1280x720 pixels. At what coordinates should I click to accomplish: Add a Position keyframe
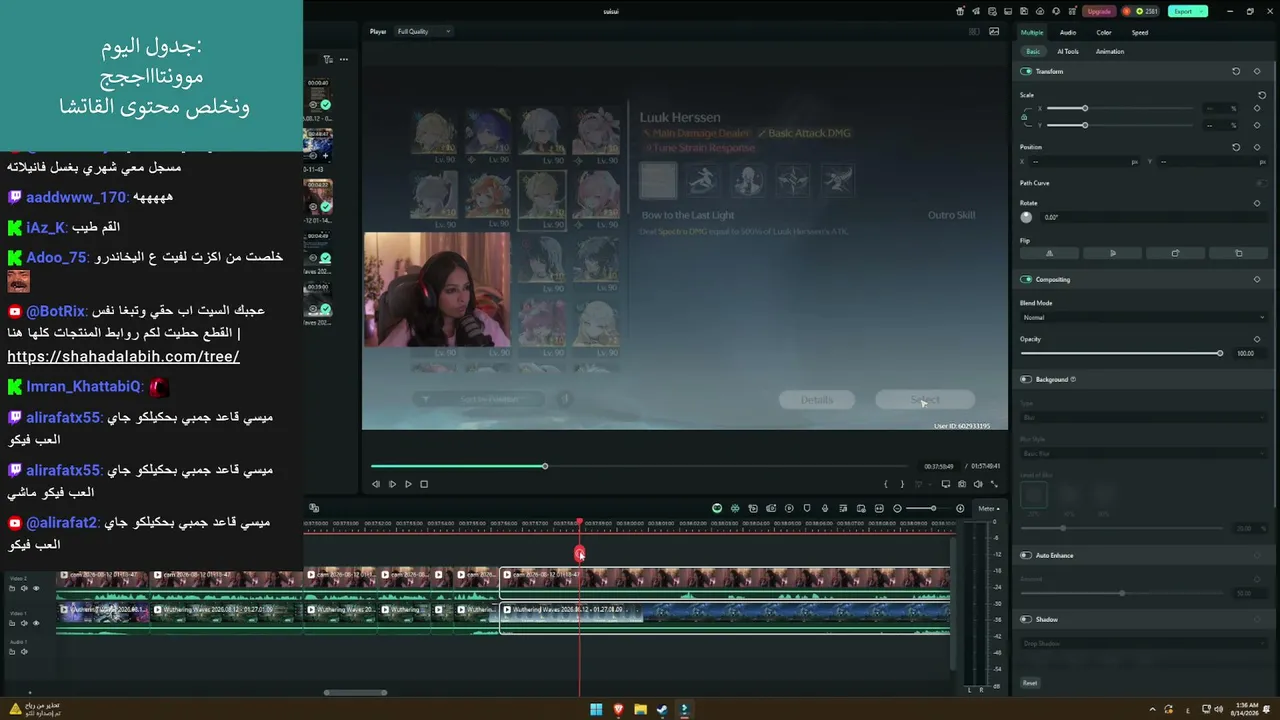point(1257,147)
